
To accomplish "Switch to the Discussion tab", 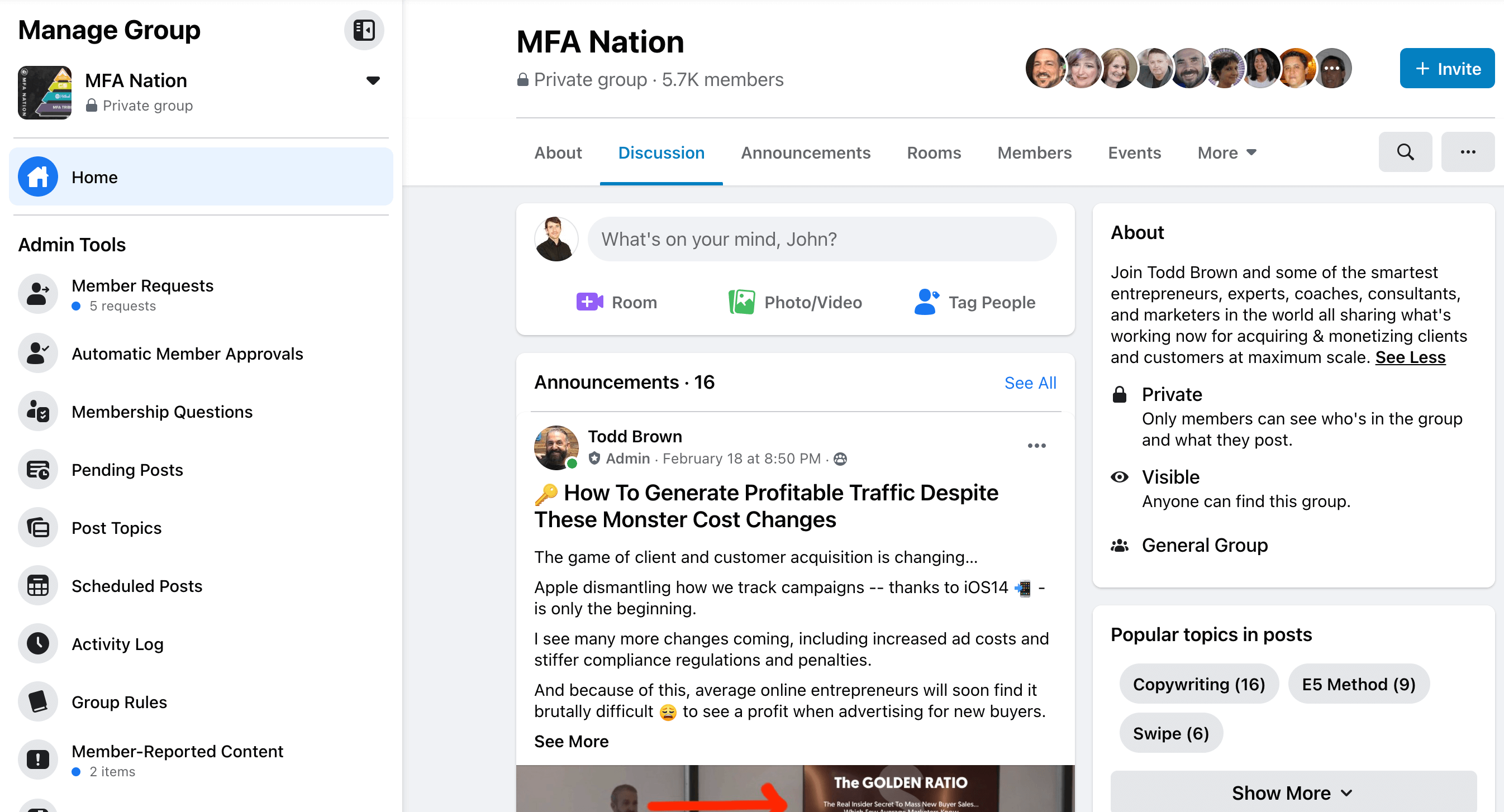I will tap(661, 153).
